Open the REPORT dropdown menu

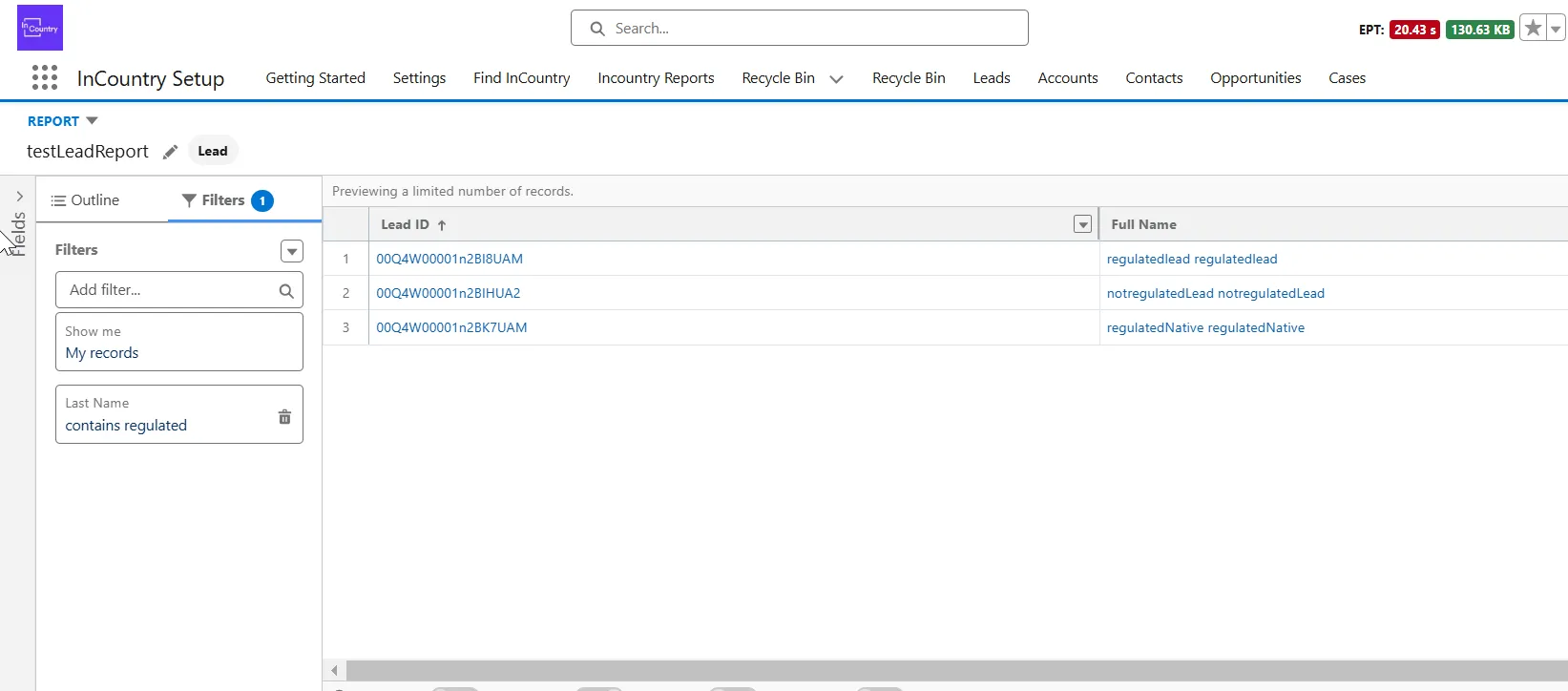pyautogui.click(x=92, y=121)
